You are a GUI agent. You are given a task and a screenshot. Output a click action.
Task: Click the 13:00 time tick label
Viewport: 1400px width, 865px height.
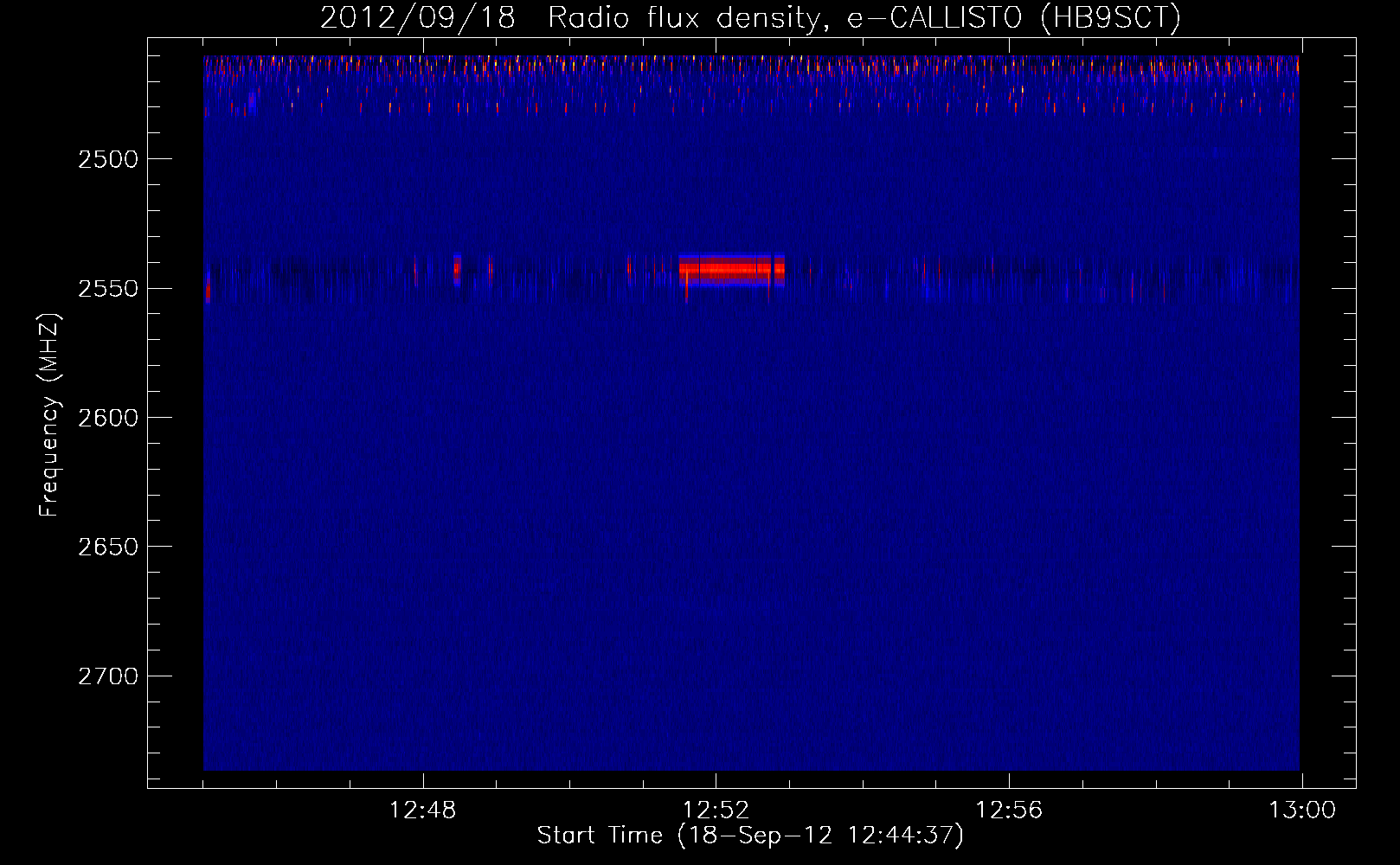tap(1302, 811)
